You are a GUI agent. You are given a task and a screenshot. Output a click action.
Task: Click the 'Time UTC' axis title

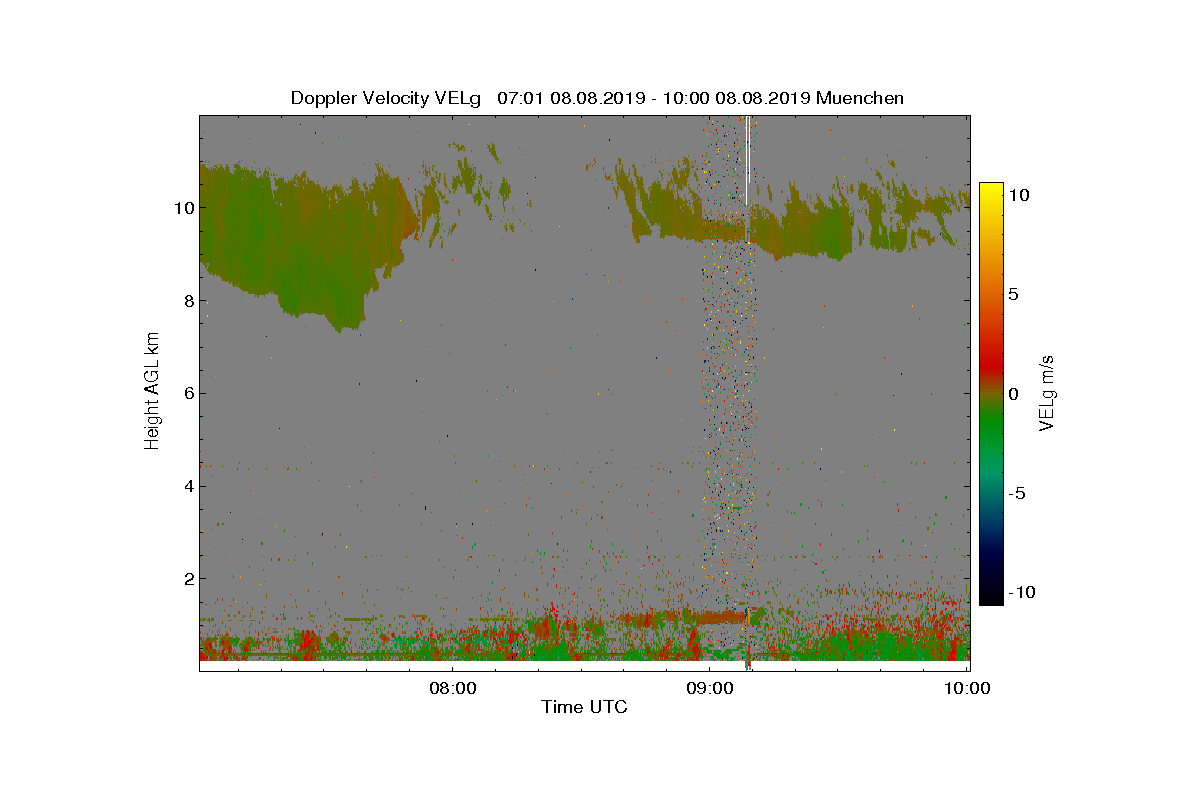click(584, 707)
